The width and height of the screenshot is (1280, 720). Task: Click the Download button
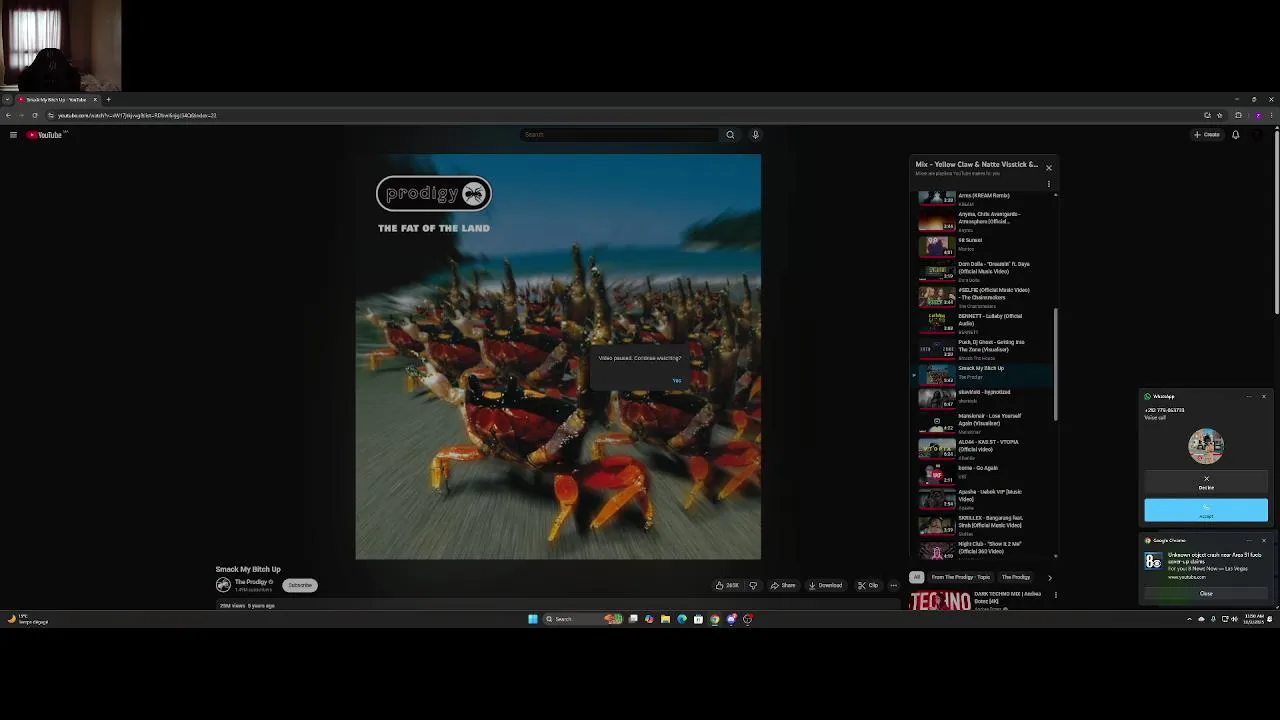tap(826, 585)
